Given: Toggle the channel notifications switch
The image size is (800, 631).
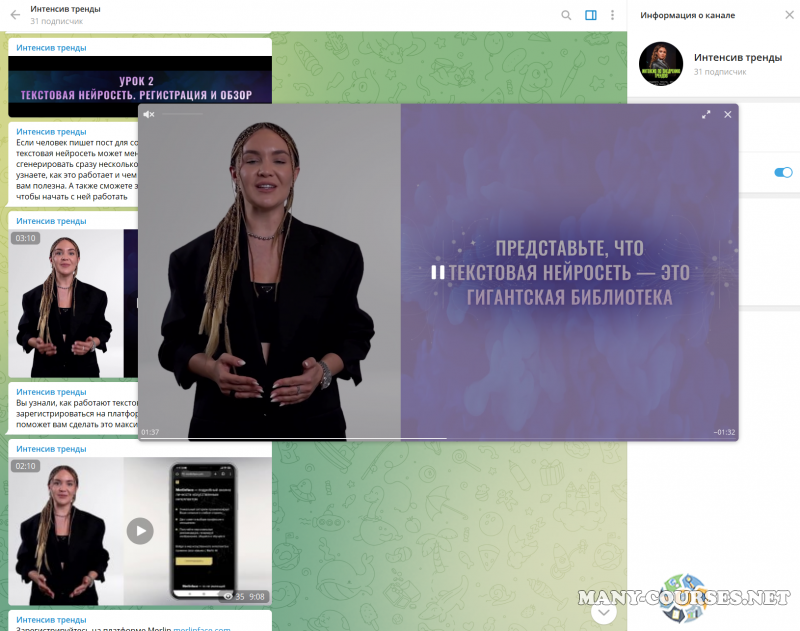Looking at the screenshot, I should pyautogui.click(x=783, y=172).
